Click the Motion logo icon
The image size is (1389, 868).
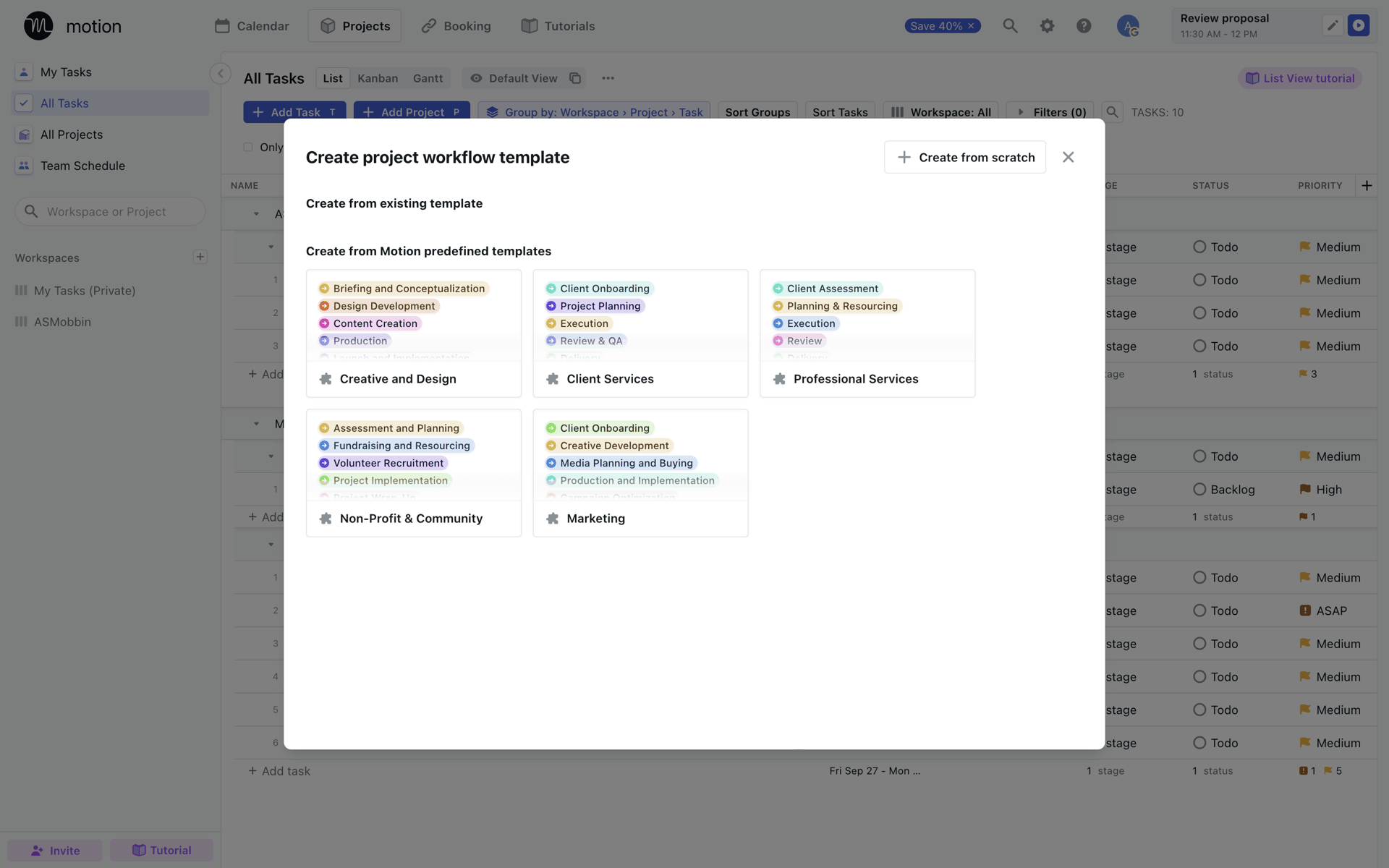click(38, 26)
